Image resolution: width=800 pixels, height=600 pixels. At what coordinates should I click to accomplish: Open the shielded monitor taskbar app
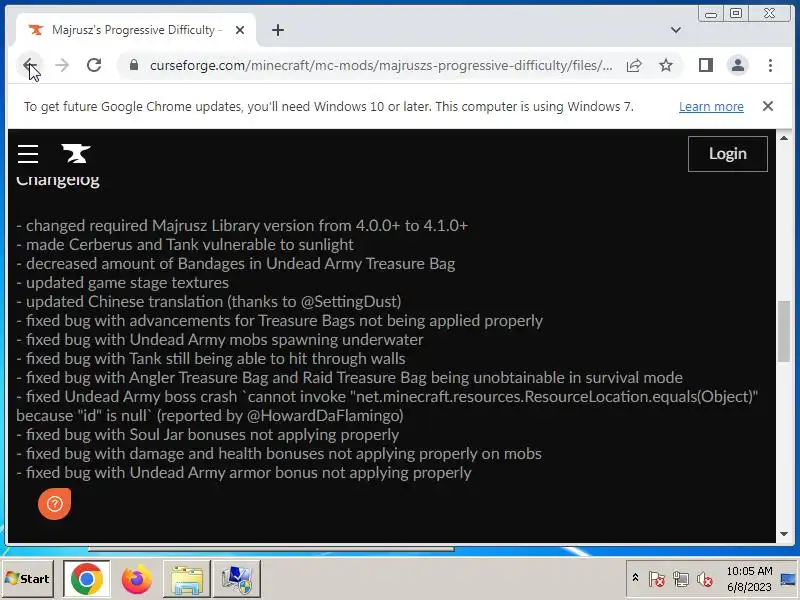tap(236, 579)
